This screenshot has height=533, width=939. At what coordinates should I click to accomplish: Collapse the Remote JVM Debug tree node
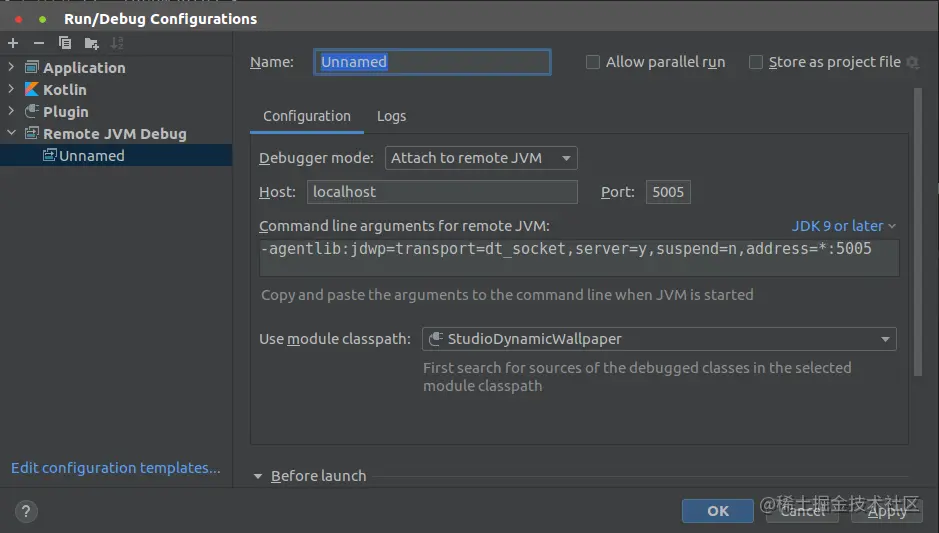point(12,134)
